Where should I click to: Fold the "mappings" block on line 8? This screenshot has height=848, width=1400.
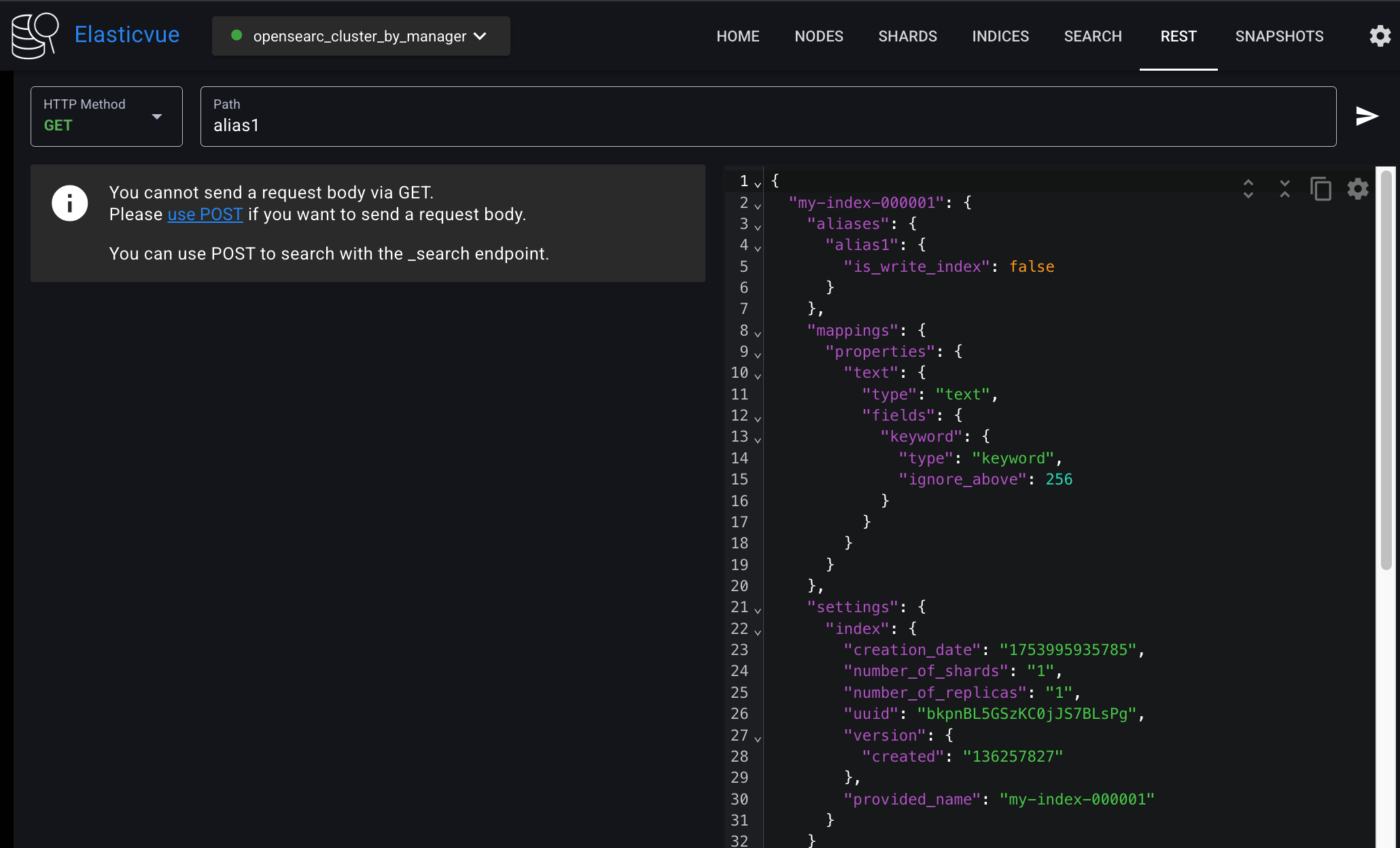[758, 333]
